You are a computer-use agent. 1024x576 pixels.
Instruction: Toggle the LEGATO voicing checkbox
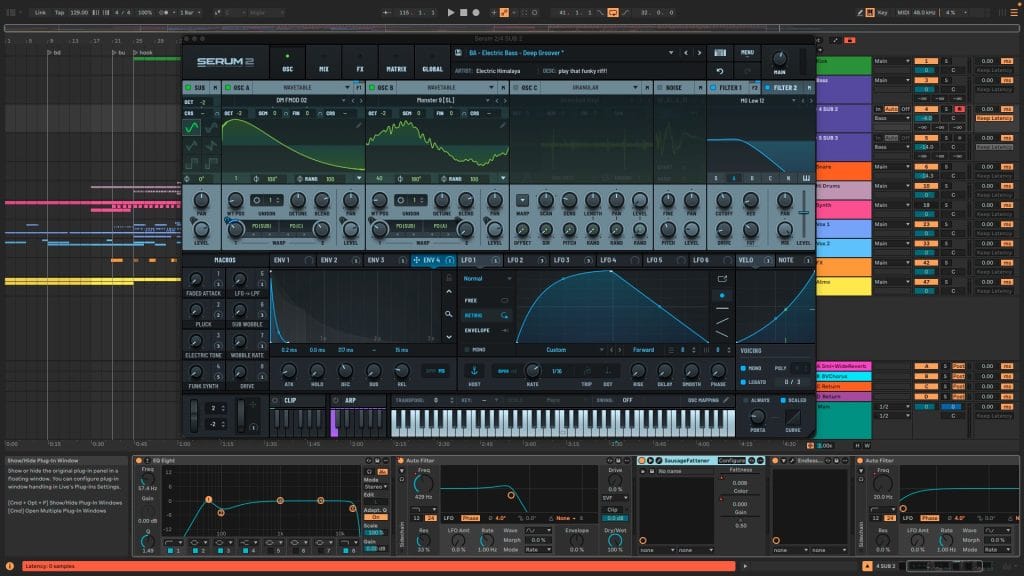tap(744, 381)
